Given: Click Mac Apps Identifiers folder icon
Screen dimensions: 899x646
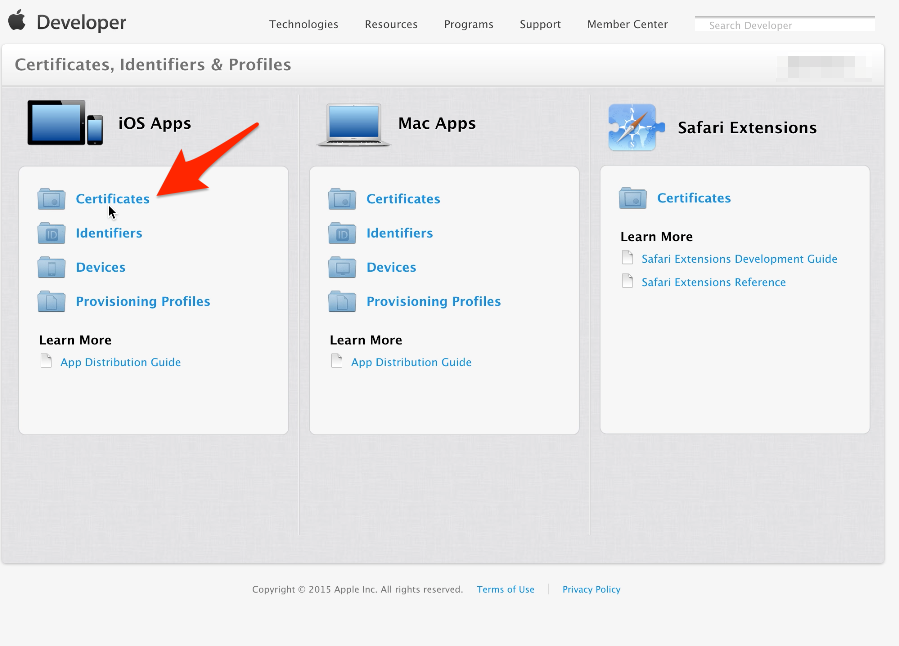Looking at the screenshot, I should 342,233.
